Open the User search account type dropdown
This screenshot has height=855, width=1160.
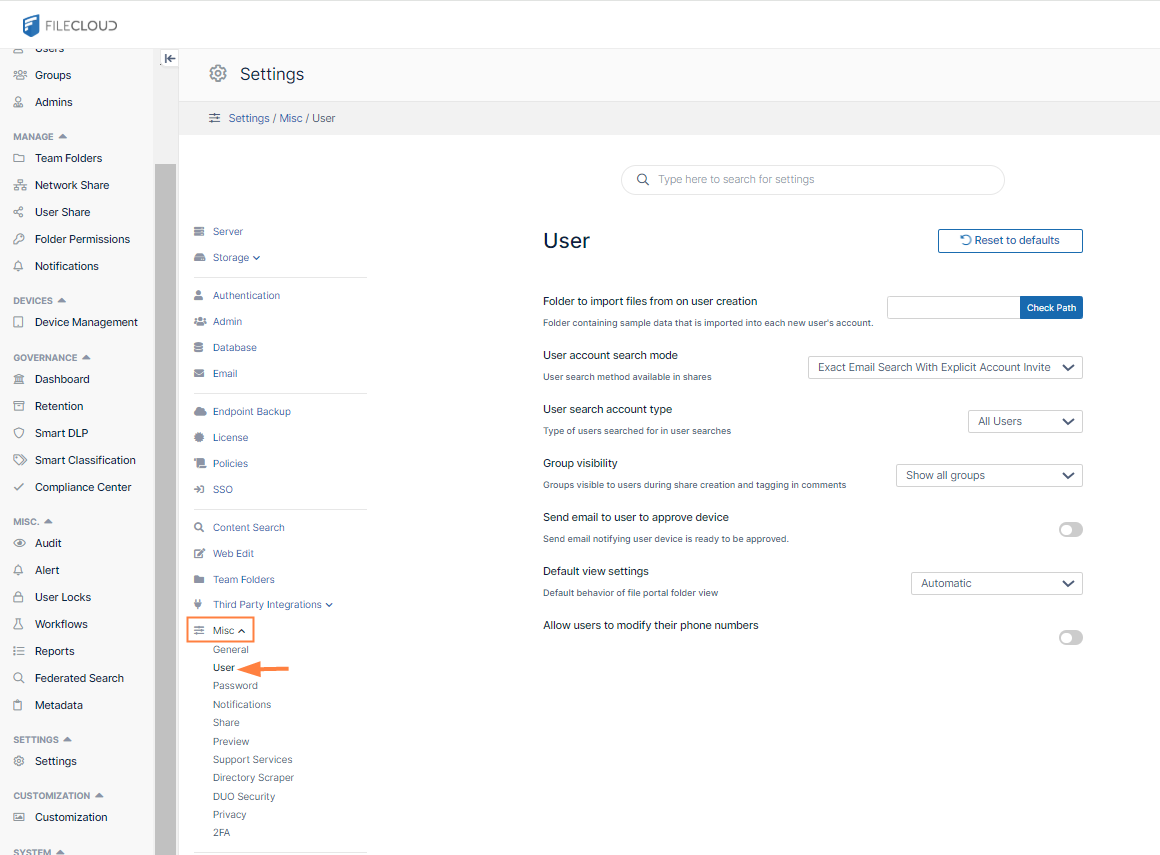[x=1025, y=422]
